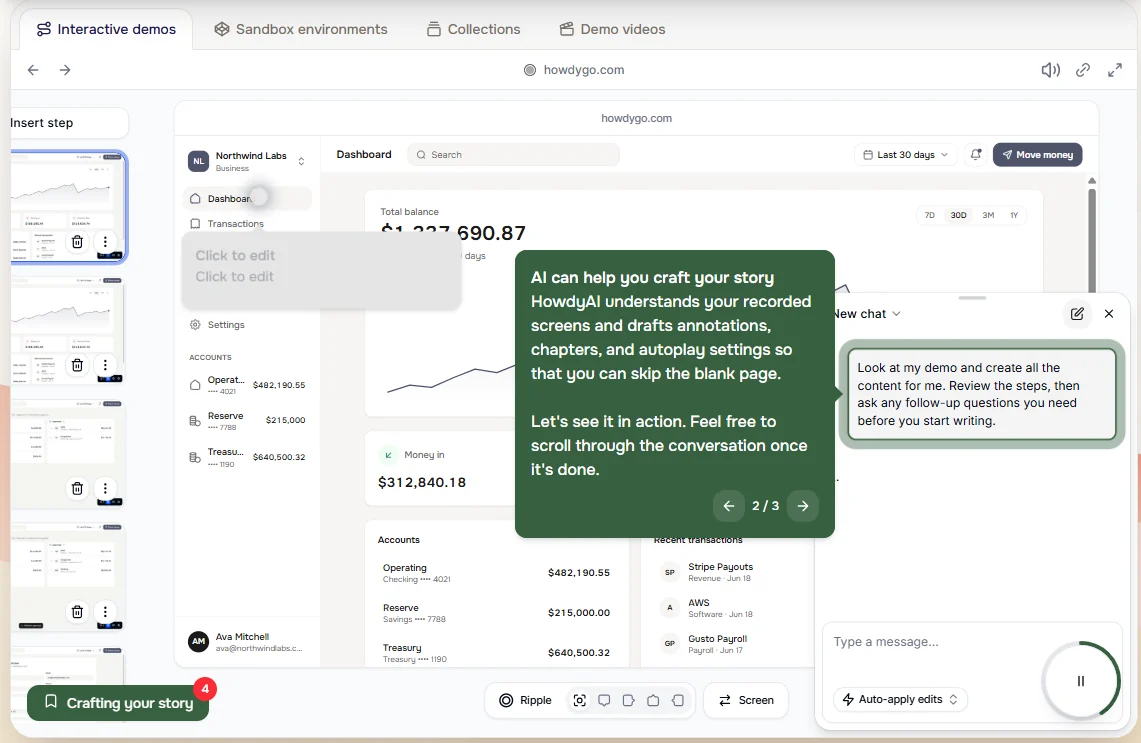Open more options for the third step thumbnail
1141x743 pixels.
click(105, 488)
